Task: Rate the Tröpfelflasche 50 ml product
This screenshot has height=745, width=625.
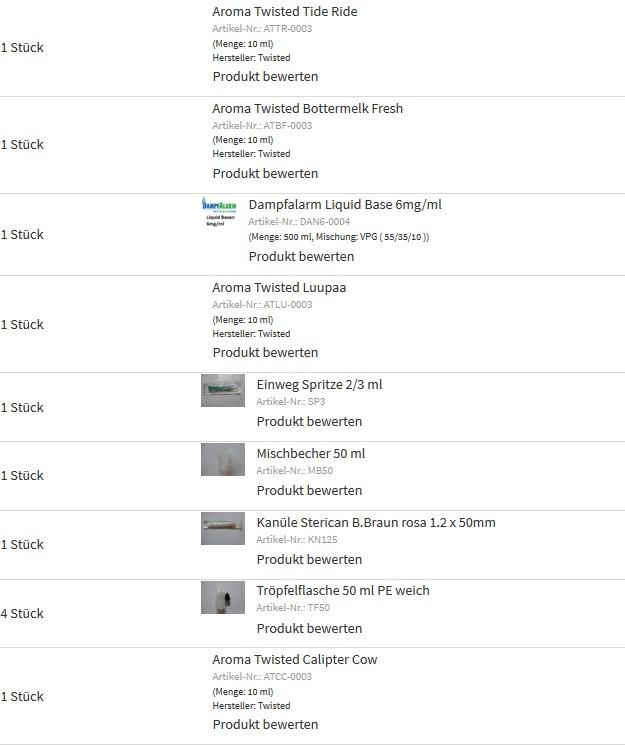Action: tap(309, 629)
